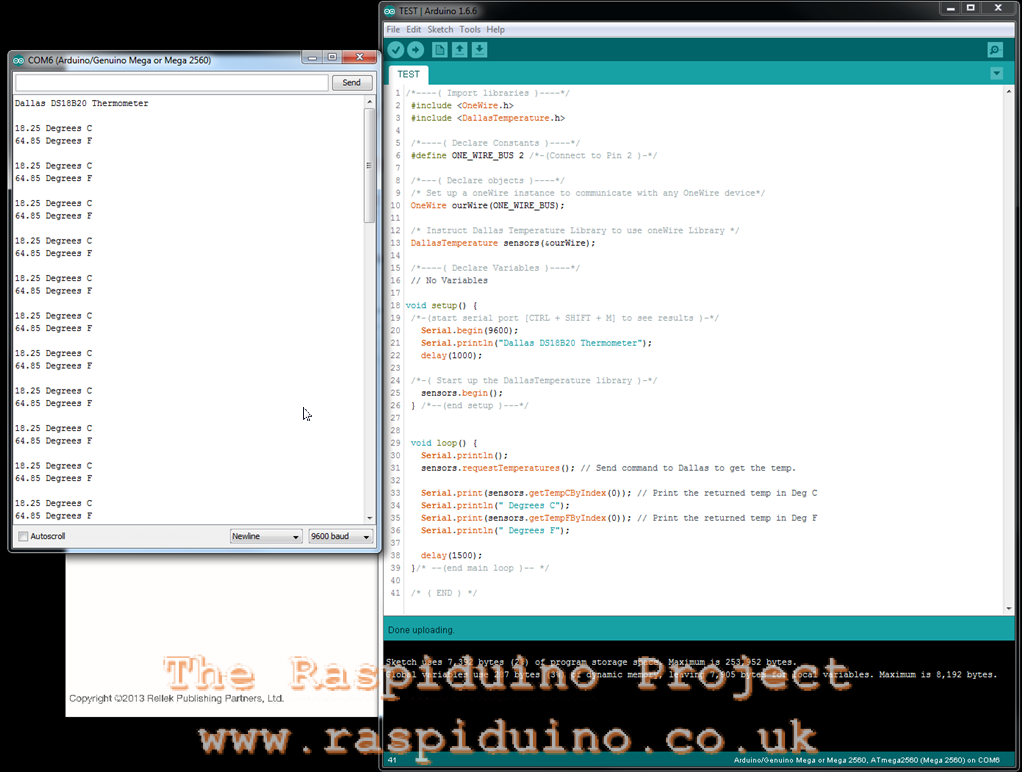Open a sketch with the Open icon
1022x772 pixels.
460,50
